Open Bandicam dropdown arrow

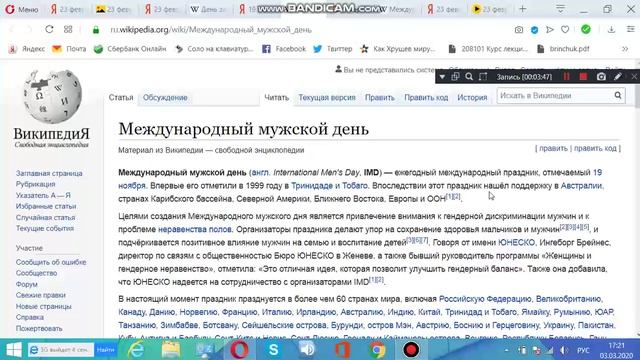click(442, 77)
